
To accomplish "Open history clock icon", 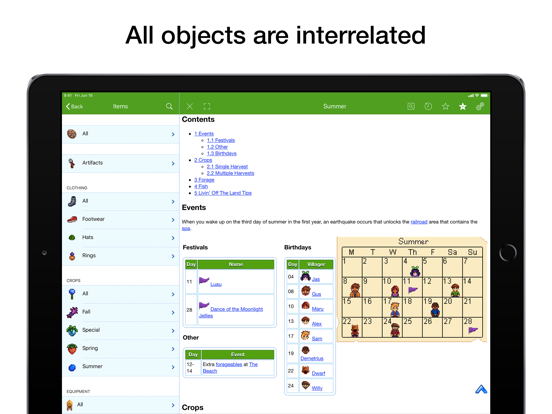I will pos(428,106).
